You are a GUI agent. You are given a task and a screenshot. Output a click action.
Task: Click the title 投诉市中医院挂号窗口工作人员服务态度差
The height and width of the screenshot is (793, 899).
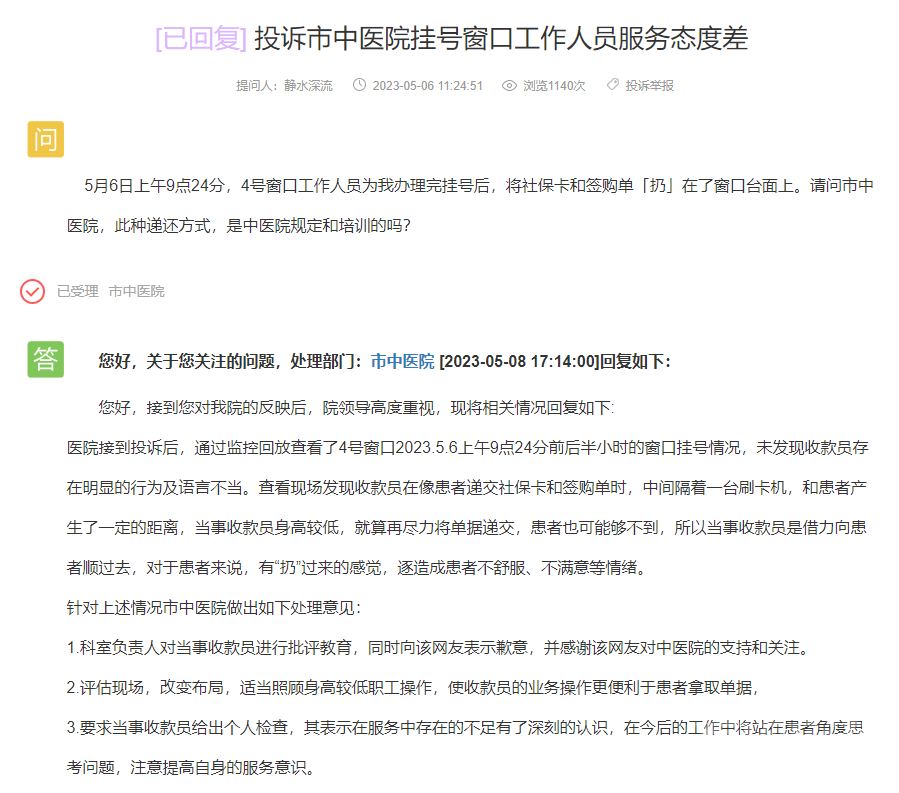click(x=501, y=39)
